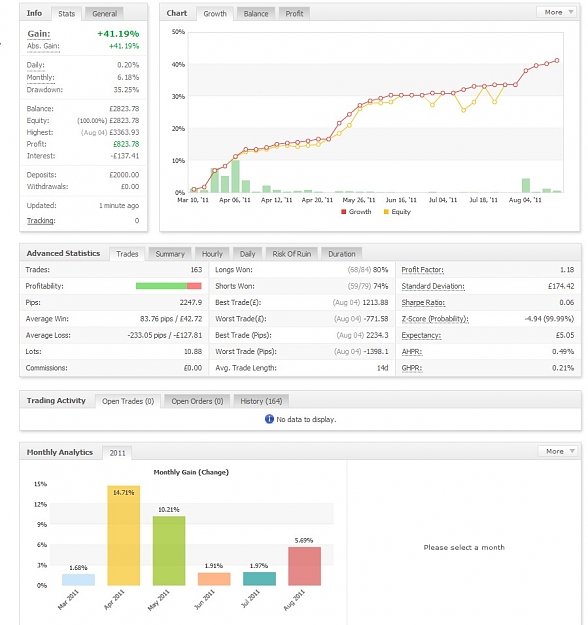The width and height of the screenshot is (588, 625).
Task: Click the GHPR label
Action: (x=411, y=368)
